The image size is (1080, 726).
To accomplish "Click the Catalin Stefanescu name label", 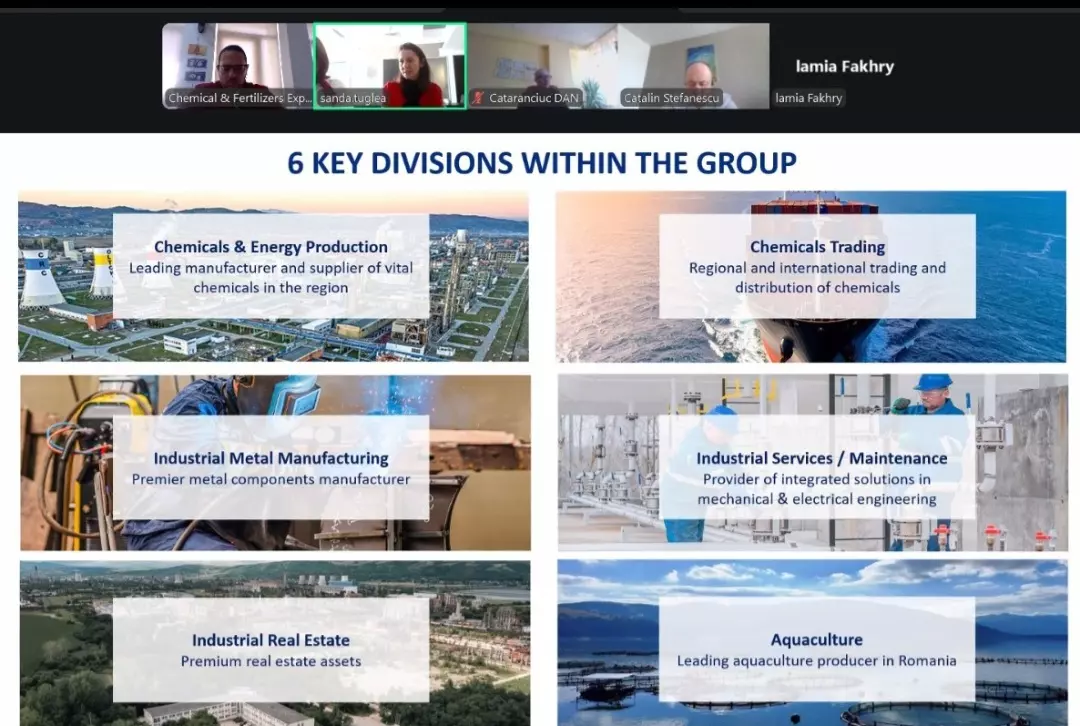I will click(x=672, y=98).
